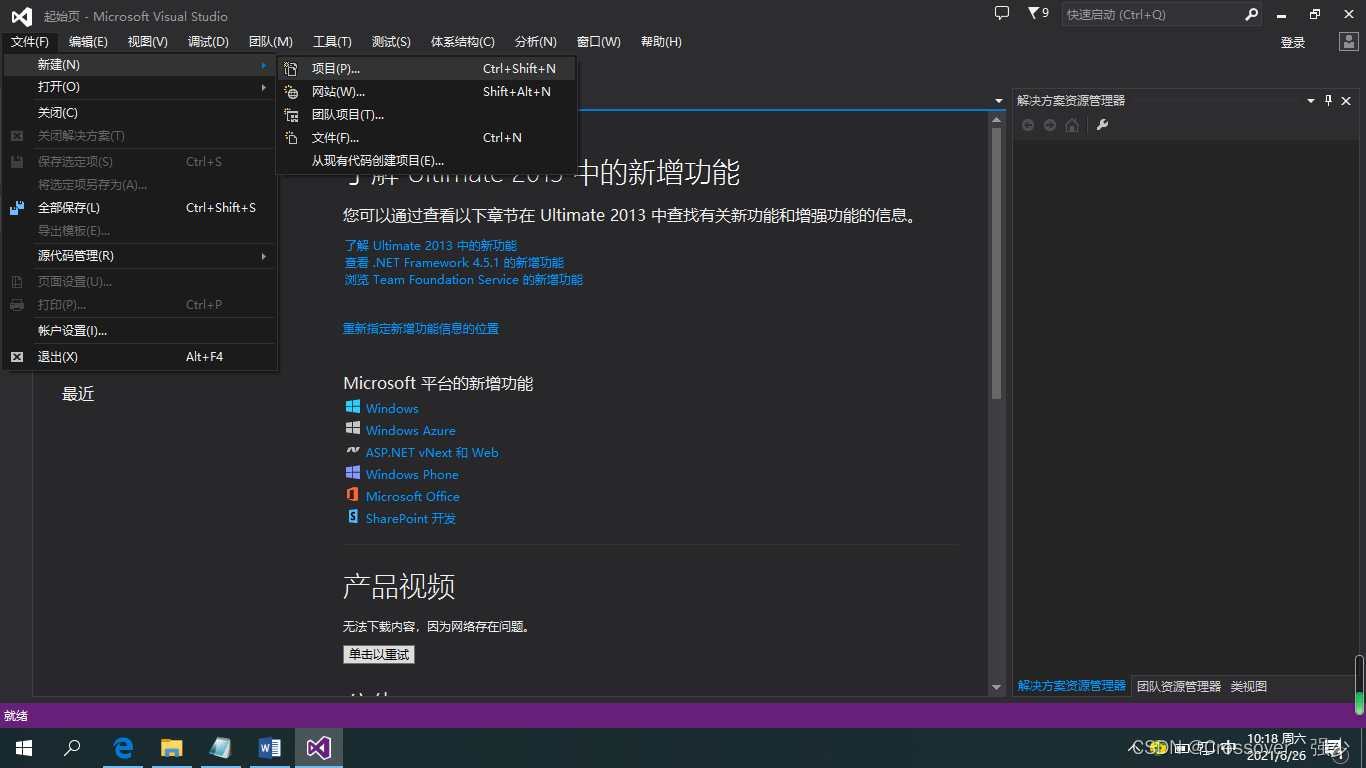
Task: Select 全部保存(L) menu item
Action: click(x=140, y=208)
